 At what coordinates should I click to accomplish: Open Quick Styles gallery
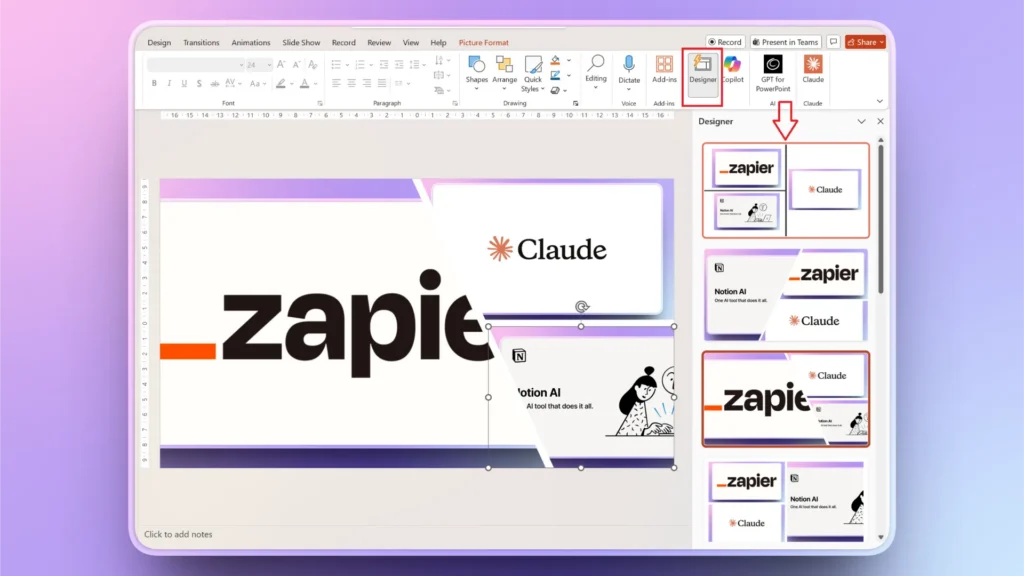tap(533, 74)
